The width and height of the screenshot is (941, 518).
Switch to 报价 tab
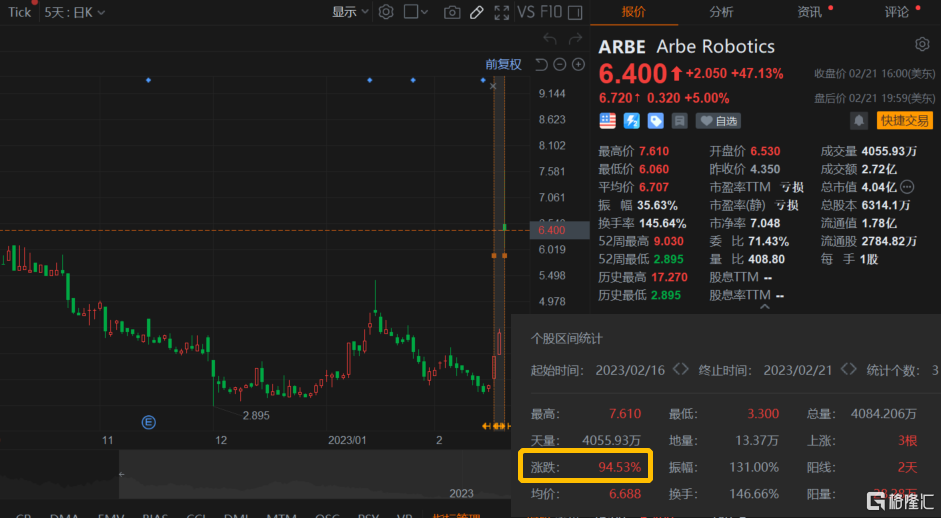pos(634,12)
